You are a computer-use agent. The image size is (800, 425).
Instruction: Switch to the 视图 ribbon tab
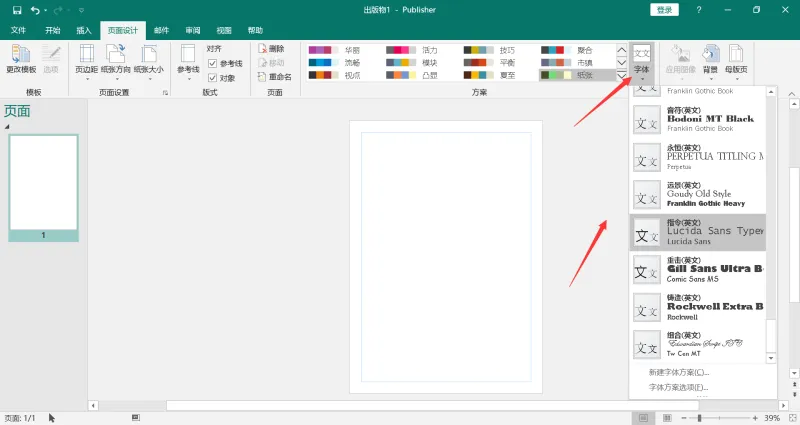pyautogui.click(x=223, y=30)
